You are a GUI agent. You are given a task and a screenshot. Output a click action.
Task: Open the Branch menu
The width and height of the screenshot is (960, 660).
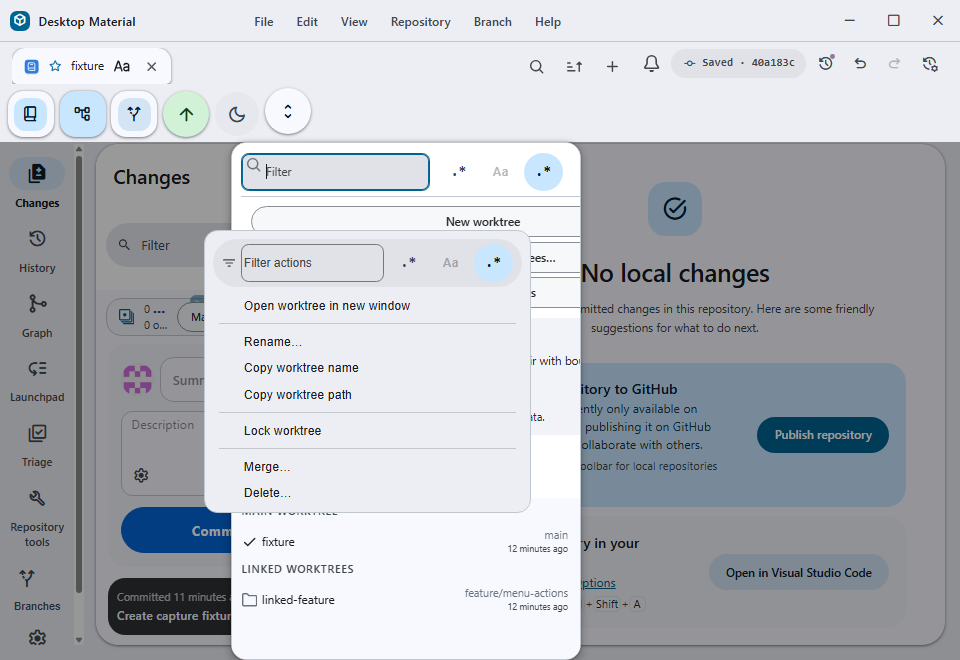493,21
